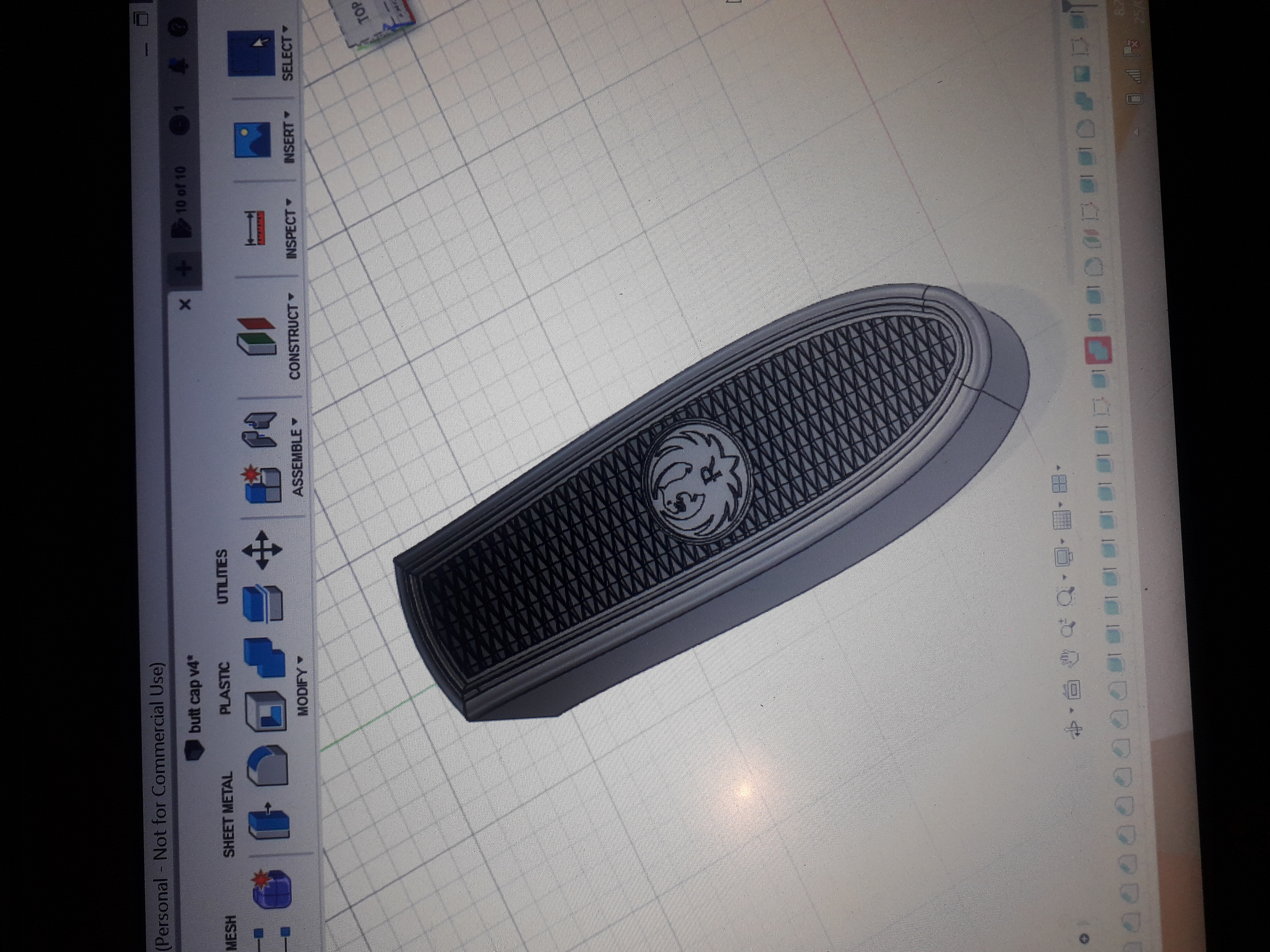The height and width of the screenshot is (952, 1270).
Task: Activate the Select cursor tool icon
Action: coord(251,53)
